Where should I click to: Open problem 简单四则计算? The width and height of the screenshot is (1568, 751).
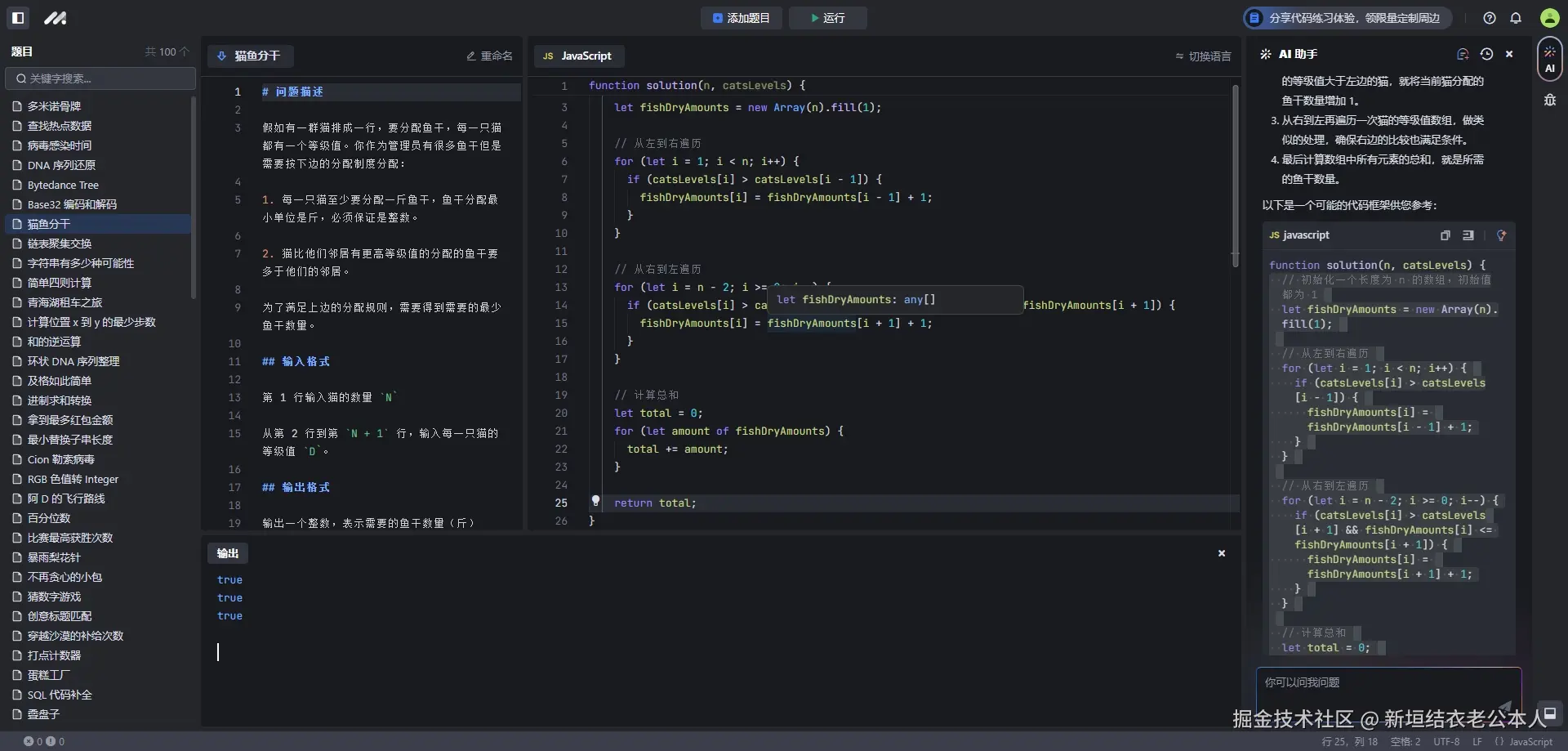point(98,283)
